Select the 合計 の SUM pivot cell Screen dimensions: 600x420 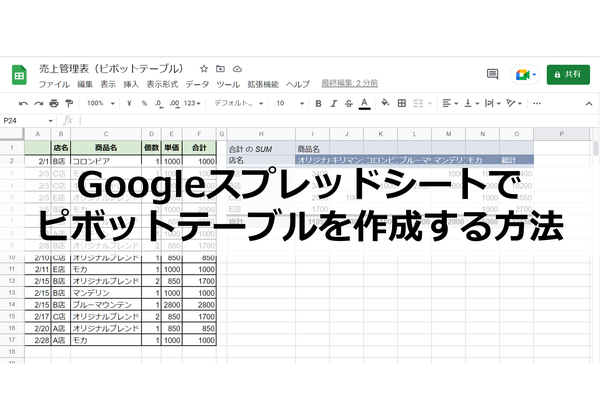pos(261,149)
